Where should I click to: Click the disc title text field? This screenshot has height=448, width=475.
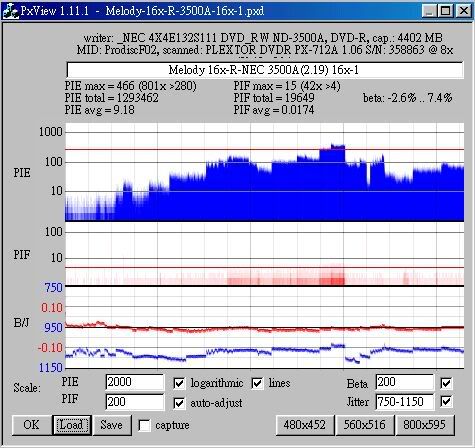(x=265, y=70)
